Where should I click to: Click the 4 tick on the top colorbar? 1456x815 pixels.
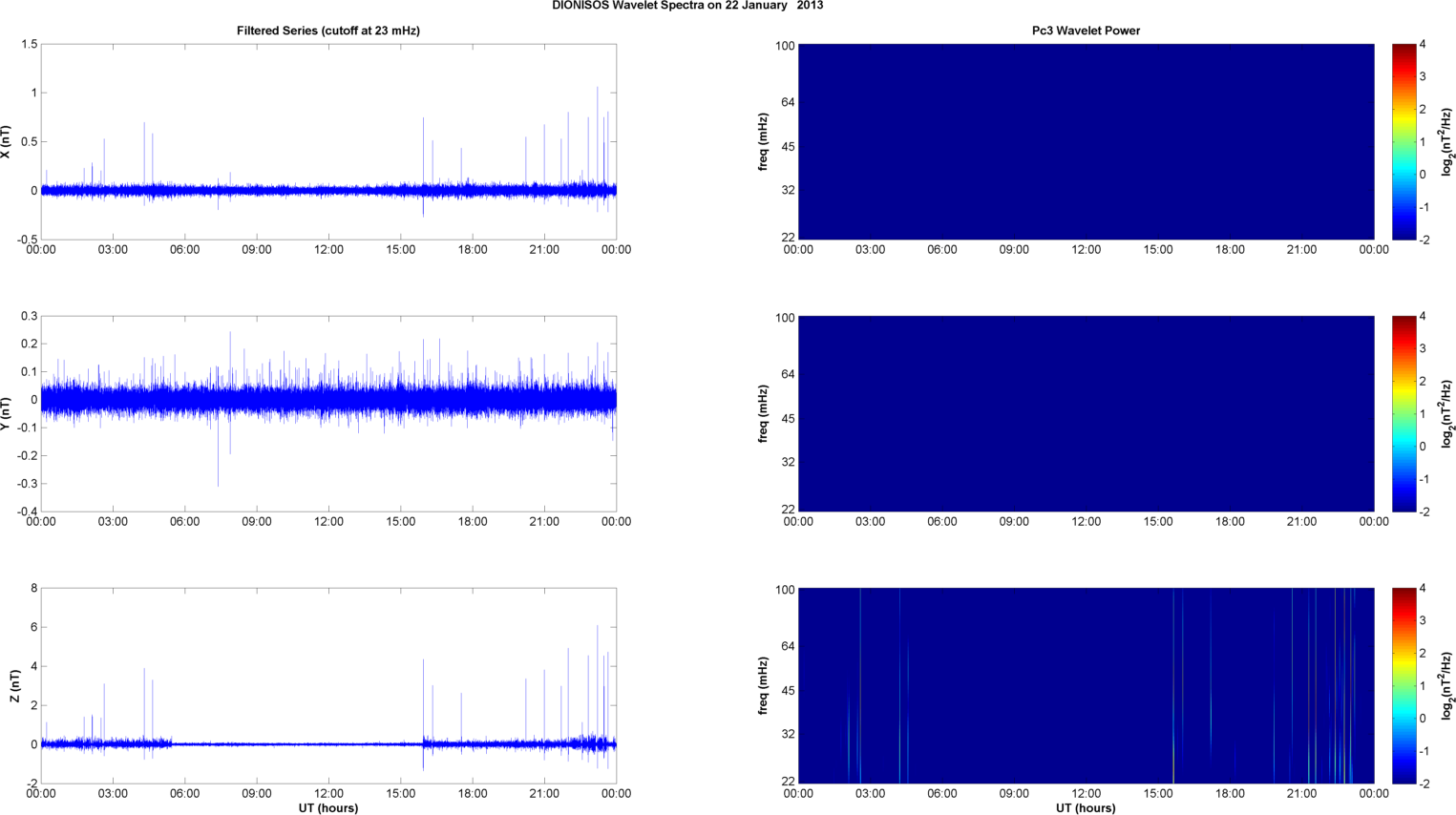point(1424,45)
